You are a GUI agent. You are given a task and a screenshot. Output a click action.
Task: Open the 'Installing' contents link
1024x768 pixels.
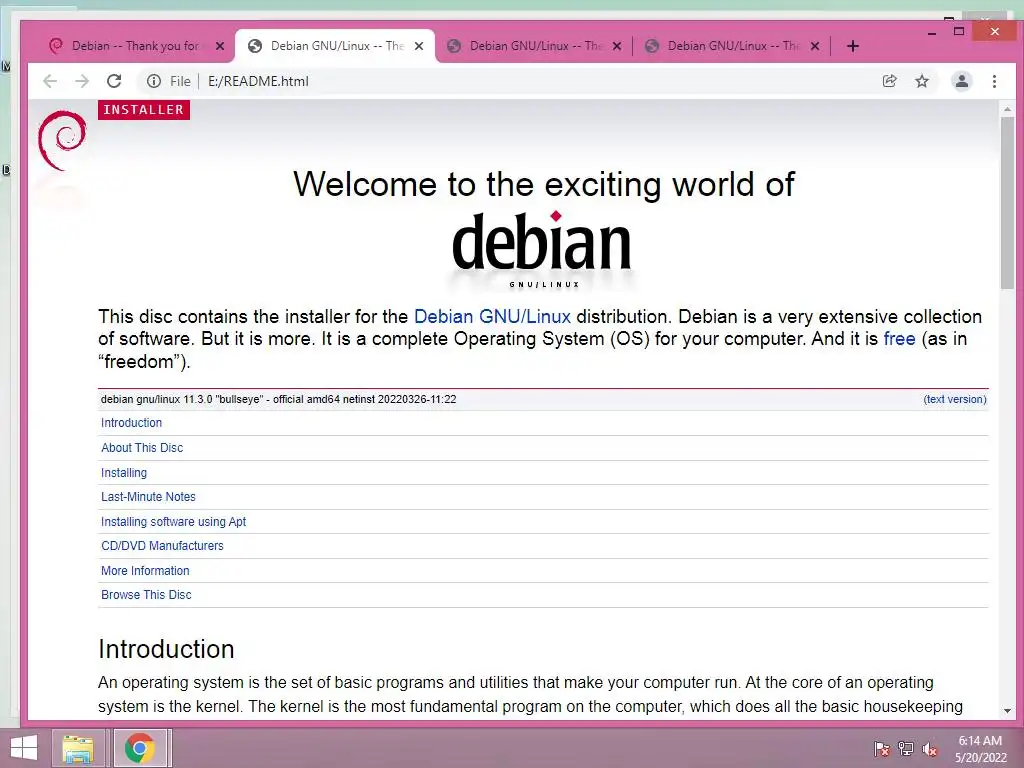(x=123, y=472)
